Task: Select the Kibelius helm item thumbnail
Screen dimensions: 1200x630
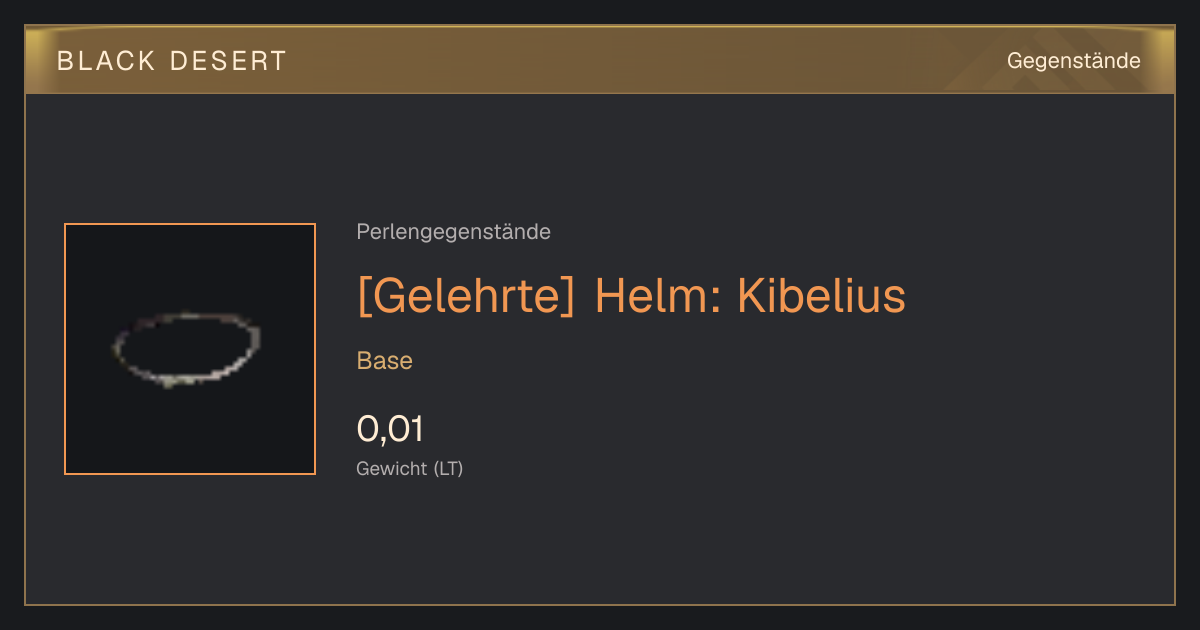Action: pos(190,349)
